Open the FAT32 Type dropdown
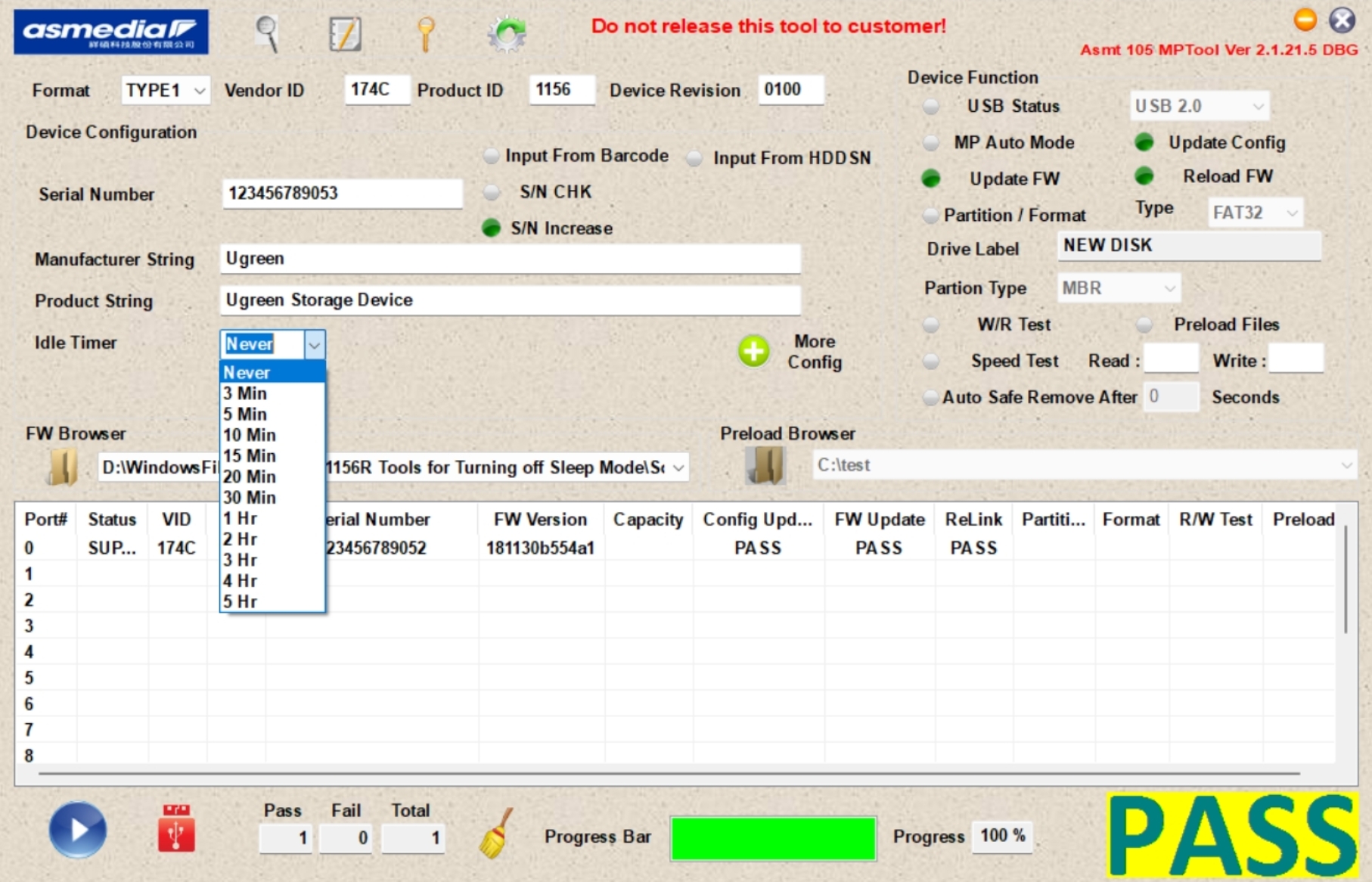Image resolution: width=1372 pixels, height=882 pixels. [1292, 213]
